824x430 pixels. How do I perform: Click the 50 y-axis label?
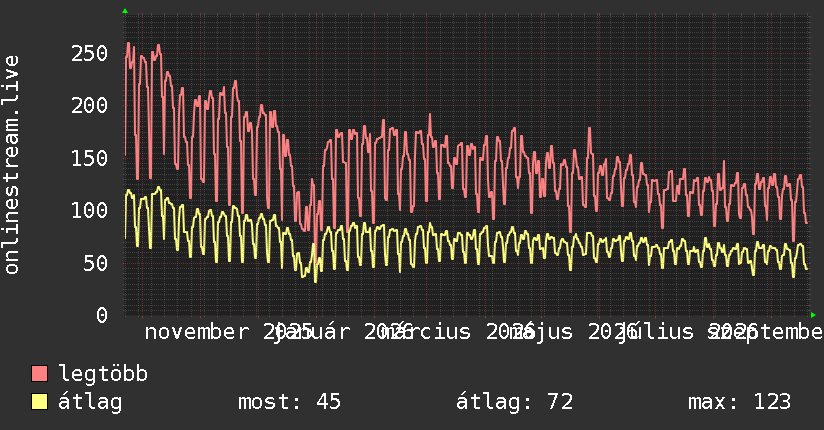coord(96,263)
